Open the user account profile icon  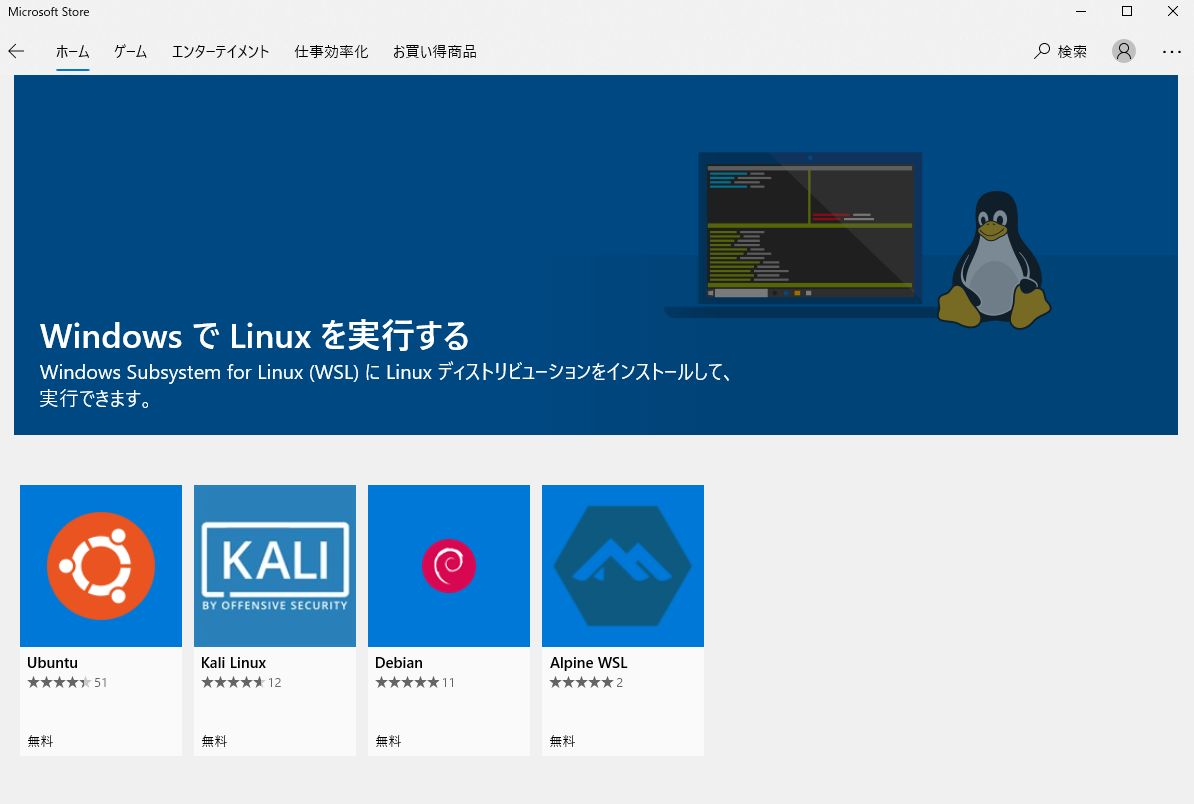[x=1123, y=51]
